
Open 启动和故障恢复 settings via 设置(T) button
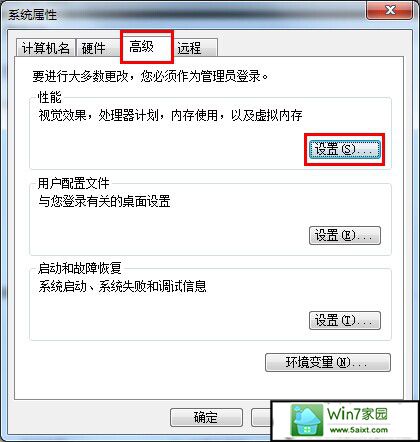(345, 321)
